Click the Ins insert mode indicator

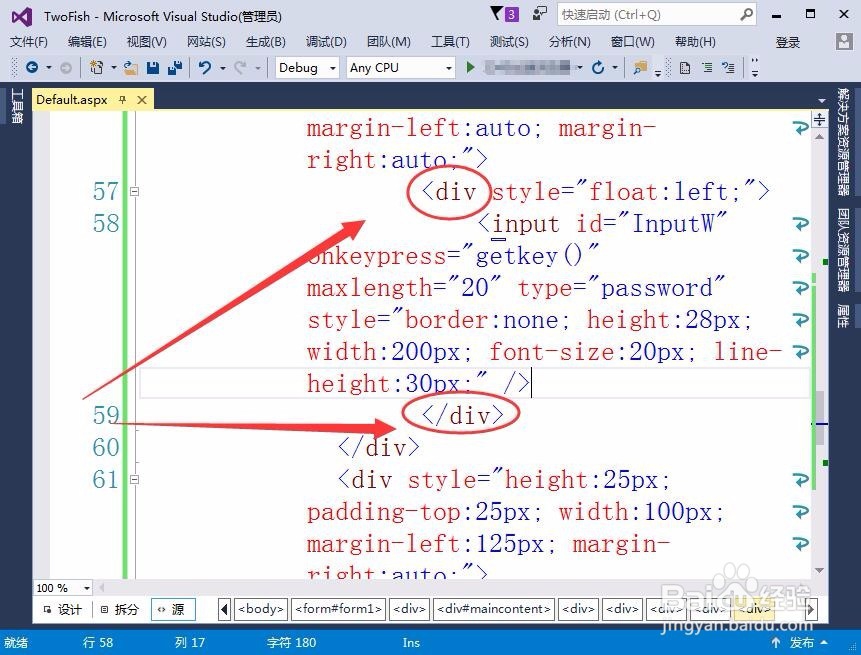411,642
